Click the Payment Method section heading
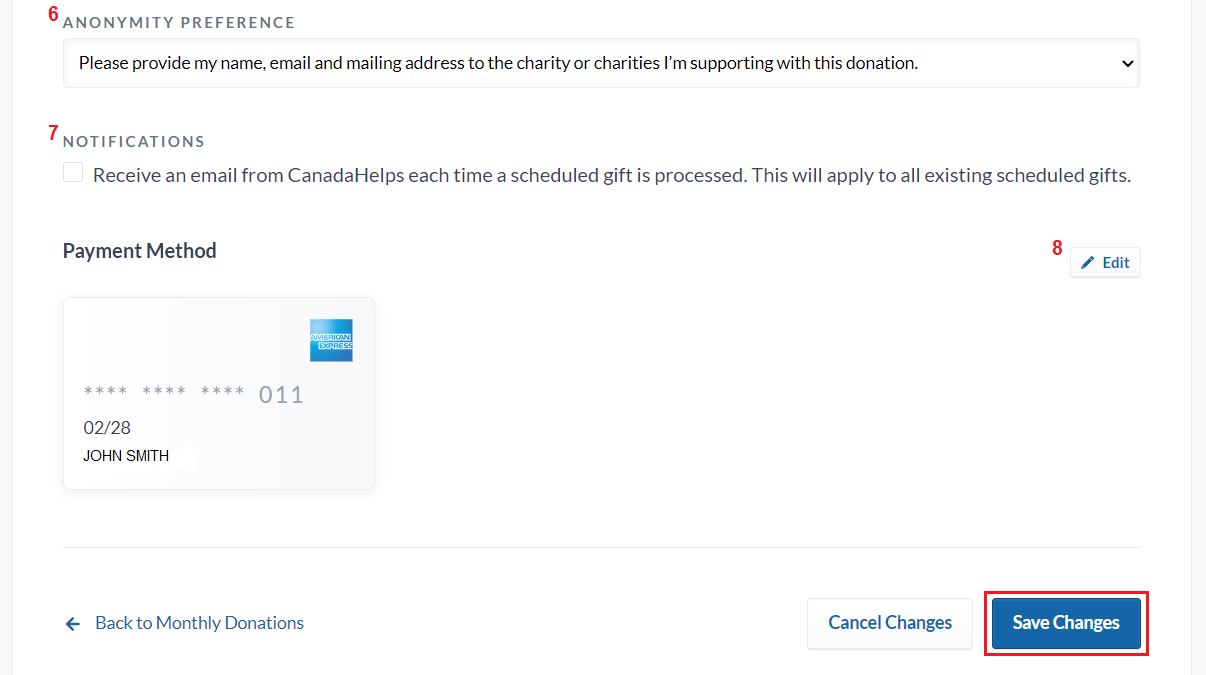 click(x=139, y=250)
